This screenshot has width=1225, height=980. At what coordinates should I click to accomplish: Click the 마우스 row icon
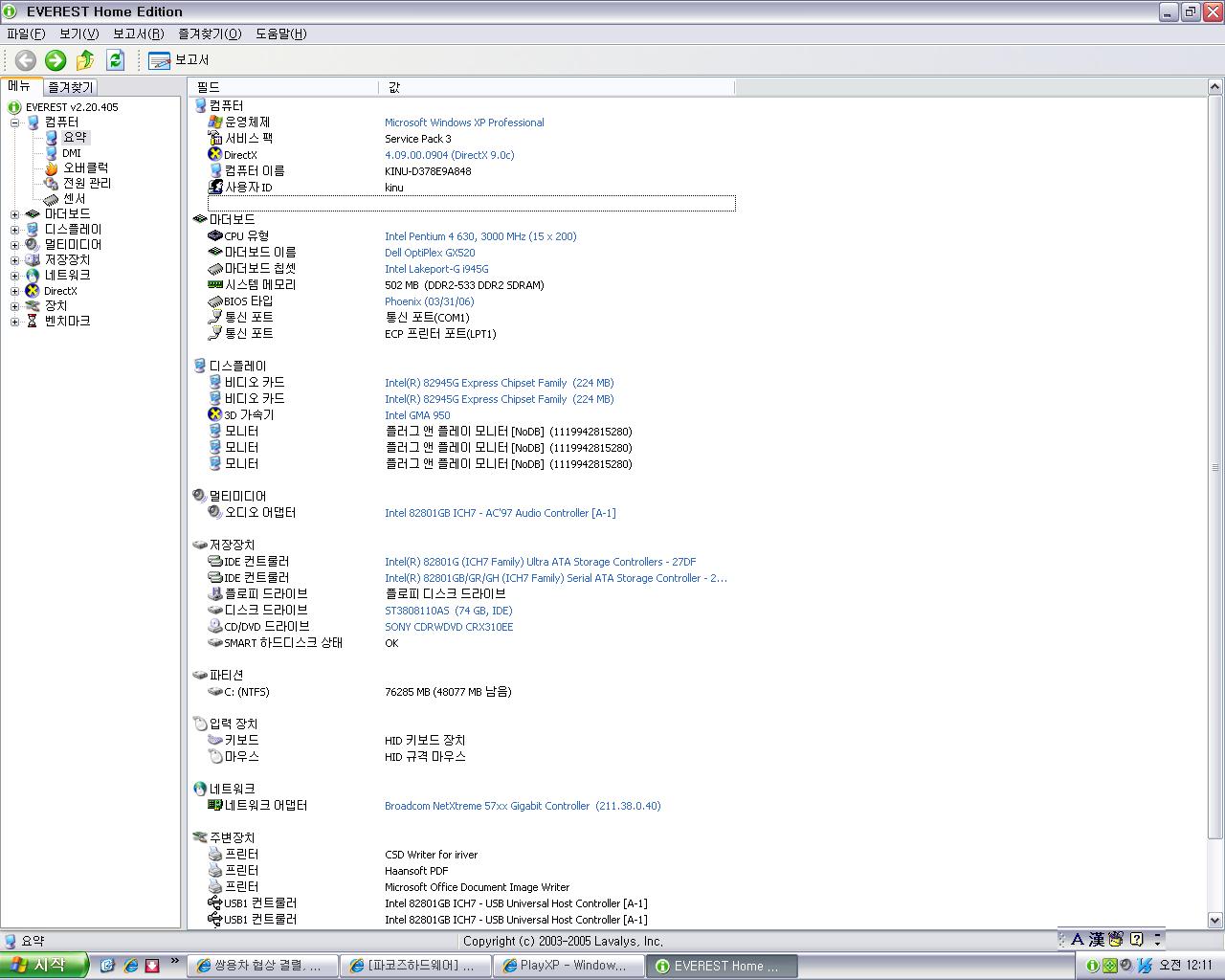(x=215, y=757)
